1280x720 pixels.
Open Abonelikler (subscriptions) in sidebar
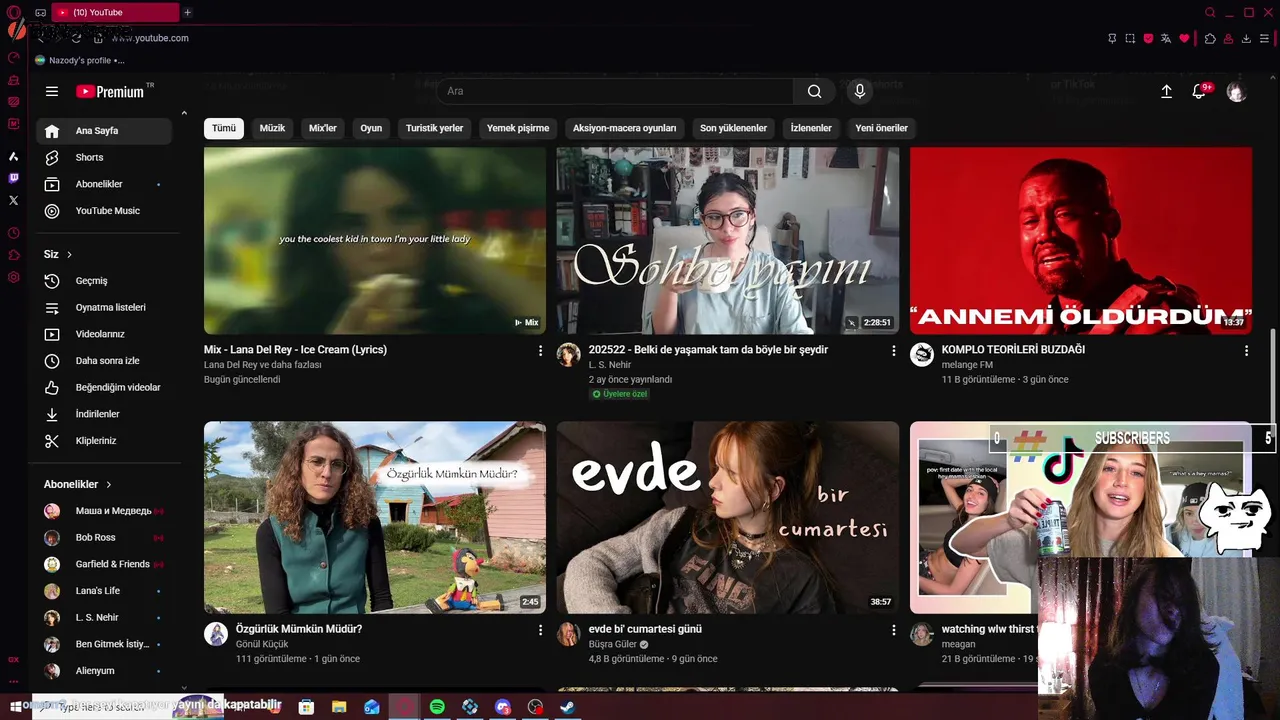tap(104, 184)
